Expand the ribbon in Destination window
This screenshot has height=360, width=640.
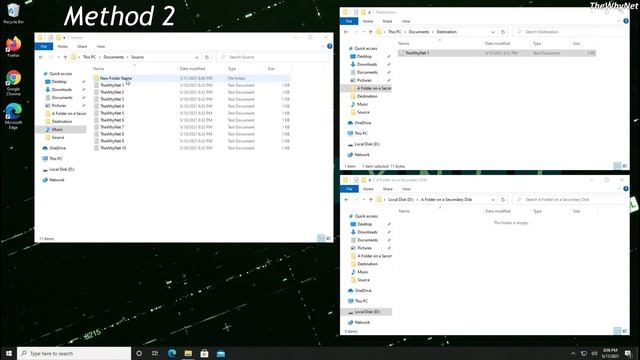pyautogui.click(x=619, y=21)
